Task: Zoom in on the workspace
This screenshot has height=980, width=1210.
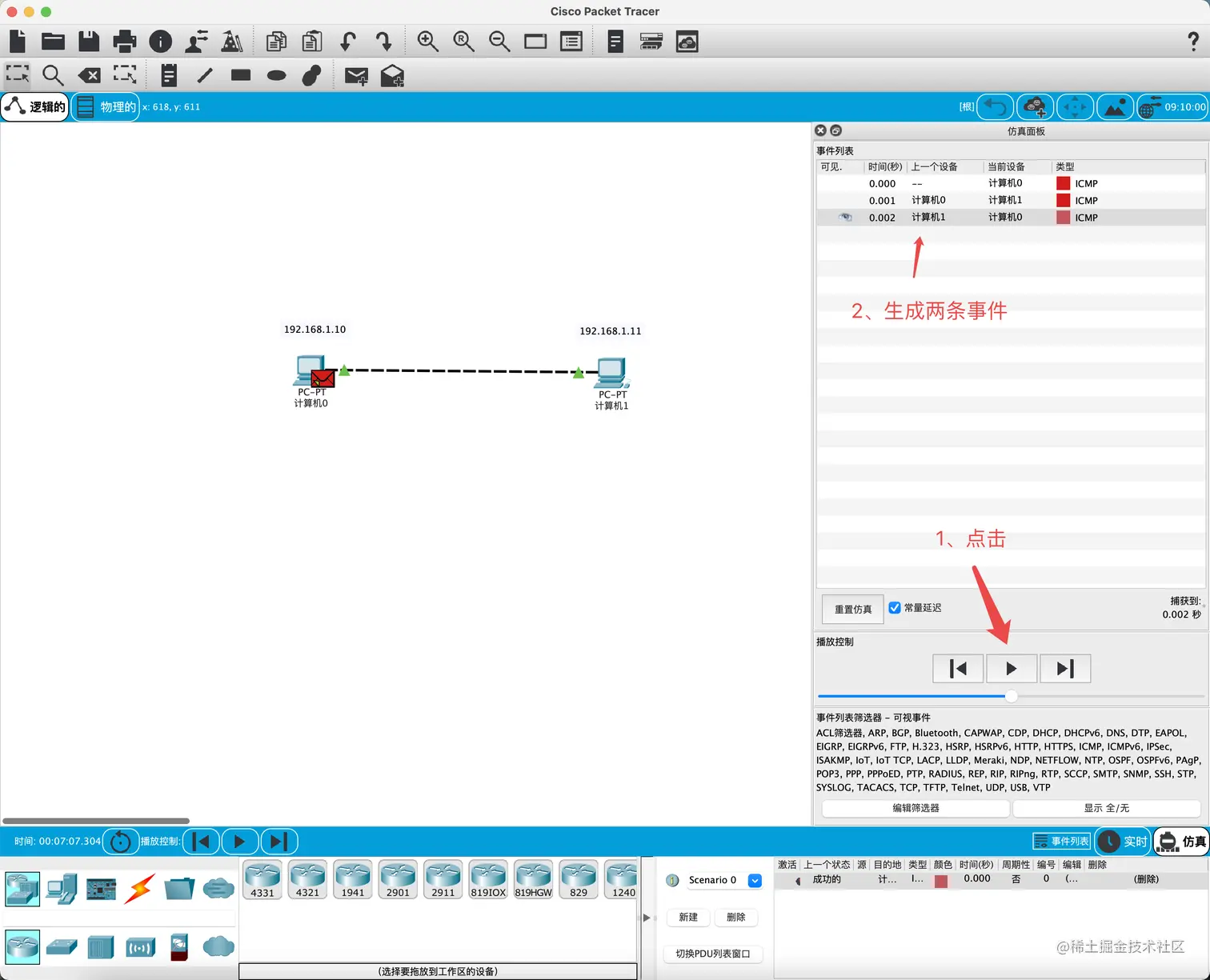Action: pyautogui.click(x=428, y=41)
